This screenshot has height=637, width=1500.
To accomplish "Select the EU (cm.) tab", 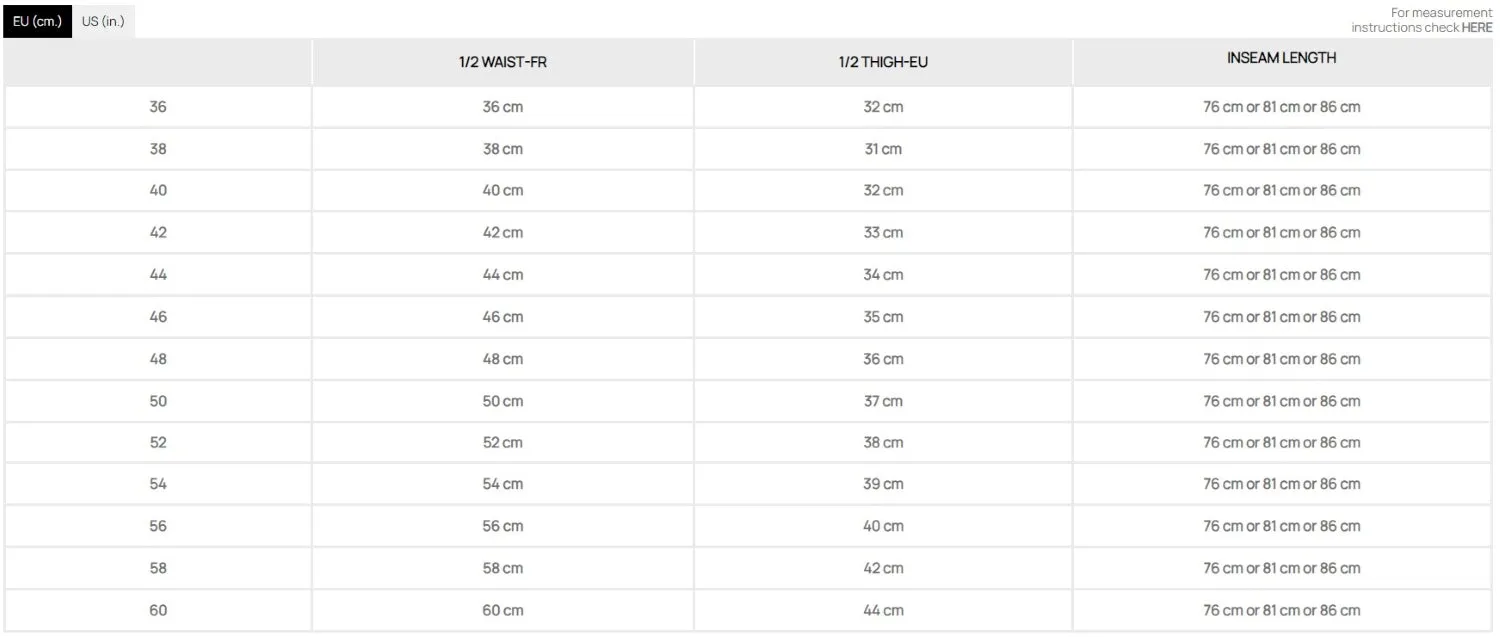I will [37, 21].
